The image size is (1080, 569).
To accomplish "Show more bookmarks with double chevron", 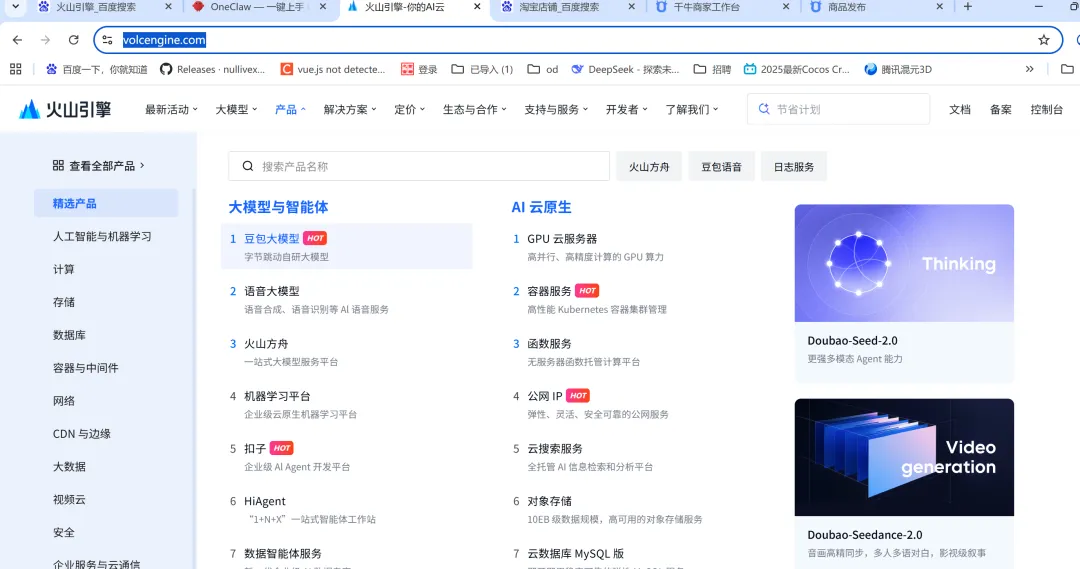I will (1029, 69).
